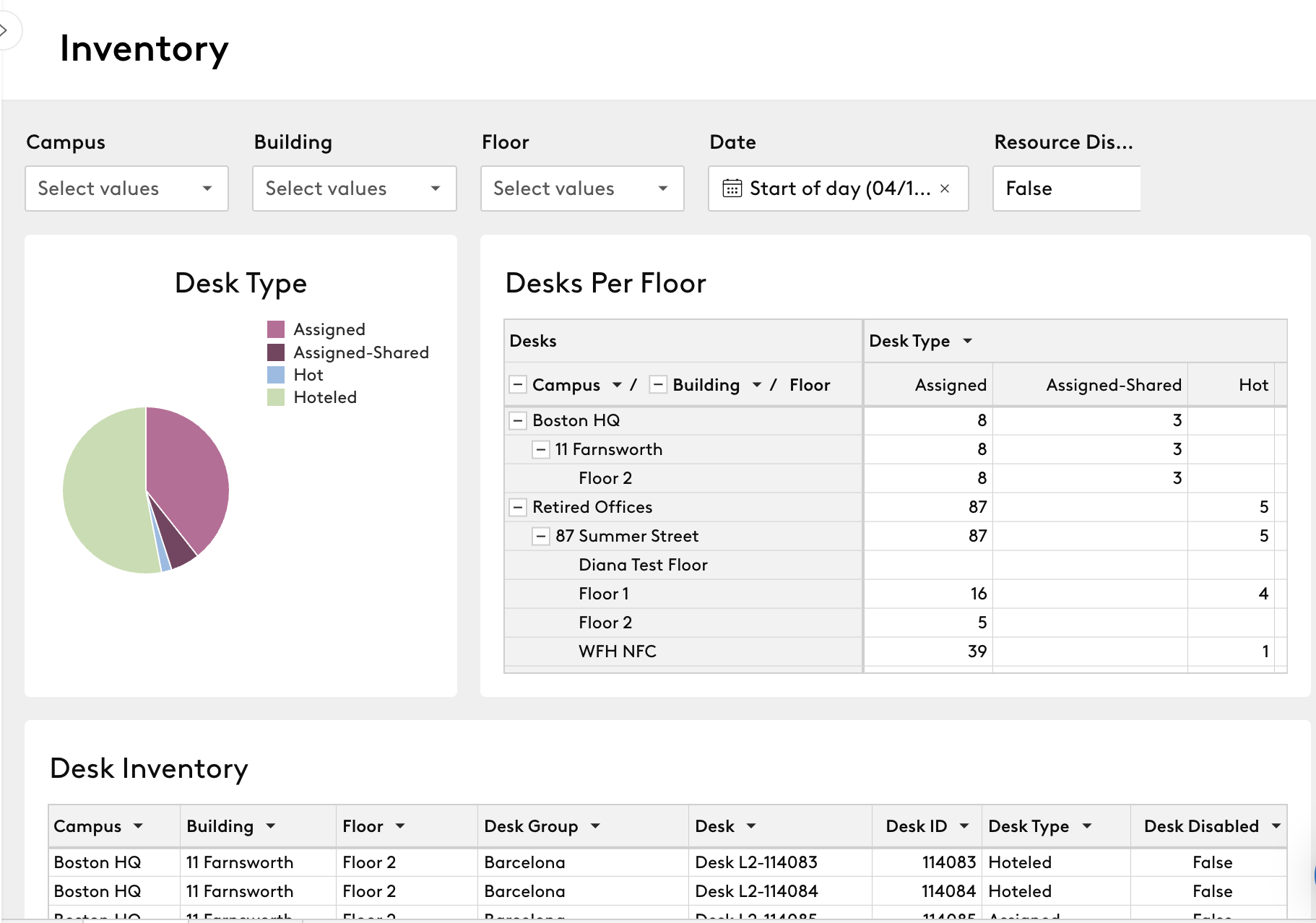
Task: Click the Desk ID 114083 cell
Action: [927, 862]
